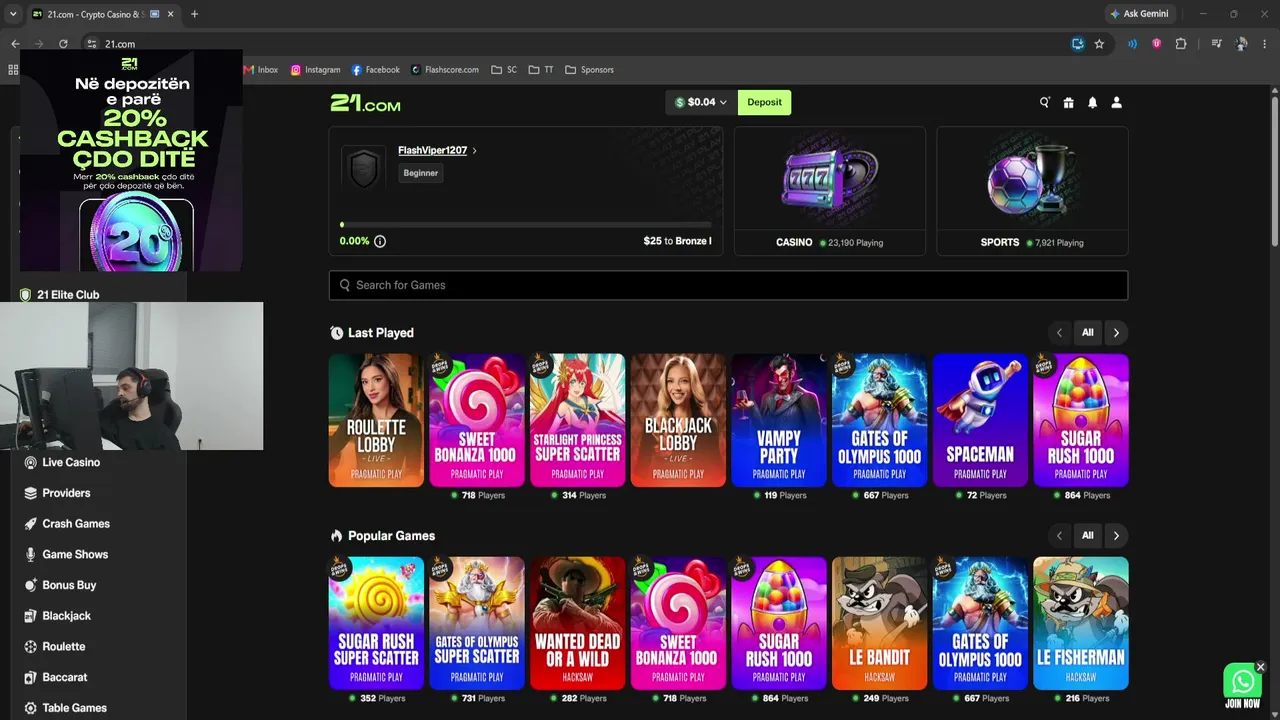
Task: Click the VIP progress bar
Action: (x=526, y=225)
